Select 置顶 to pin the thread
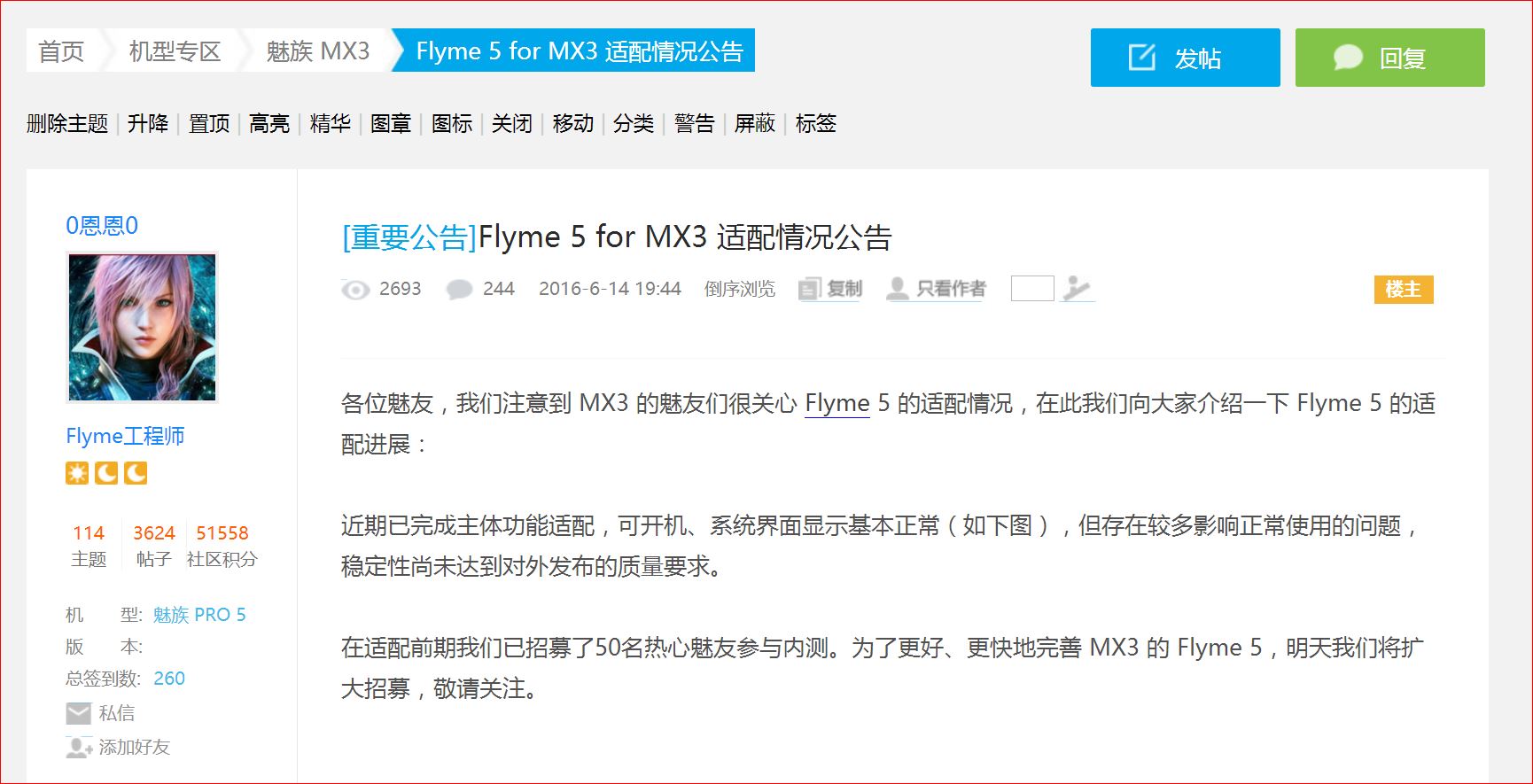 coord(209,123)
